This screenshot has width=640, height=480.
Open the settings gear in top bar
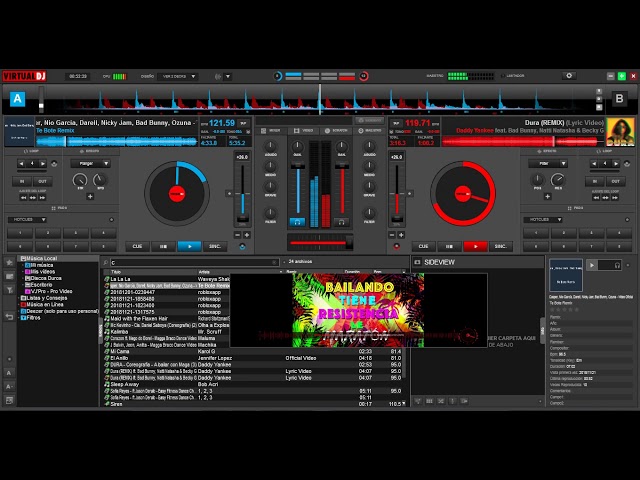(569, 76)
